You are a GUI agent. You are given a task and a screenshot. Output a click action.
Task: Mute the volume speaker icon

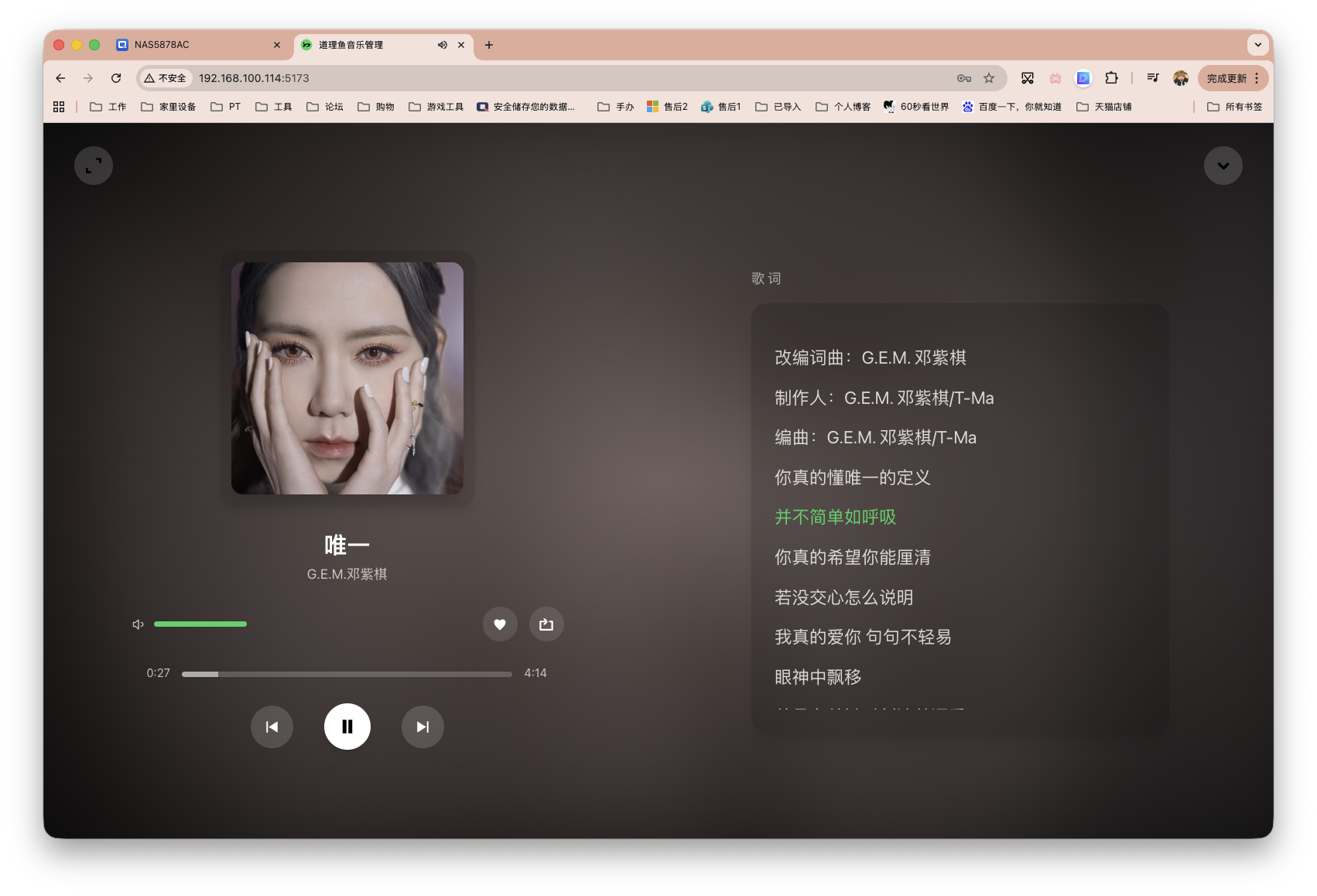[138, 624]
